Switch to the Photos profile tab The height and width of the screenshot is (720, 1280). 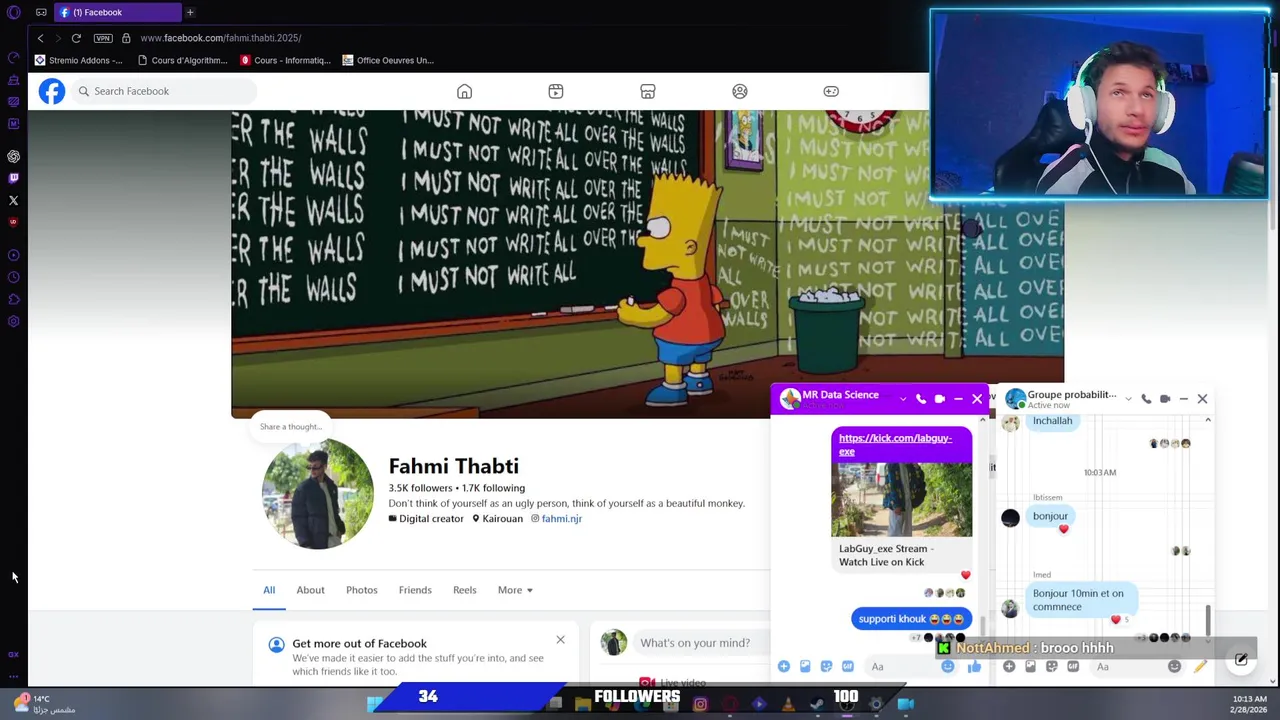tap(362, 590)
